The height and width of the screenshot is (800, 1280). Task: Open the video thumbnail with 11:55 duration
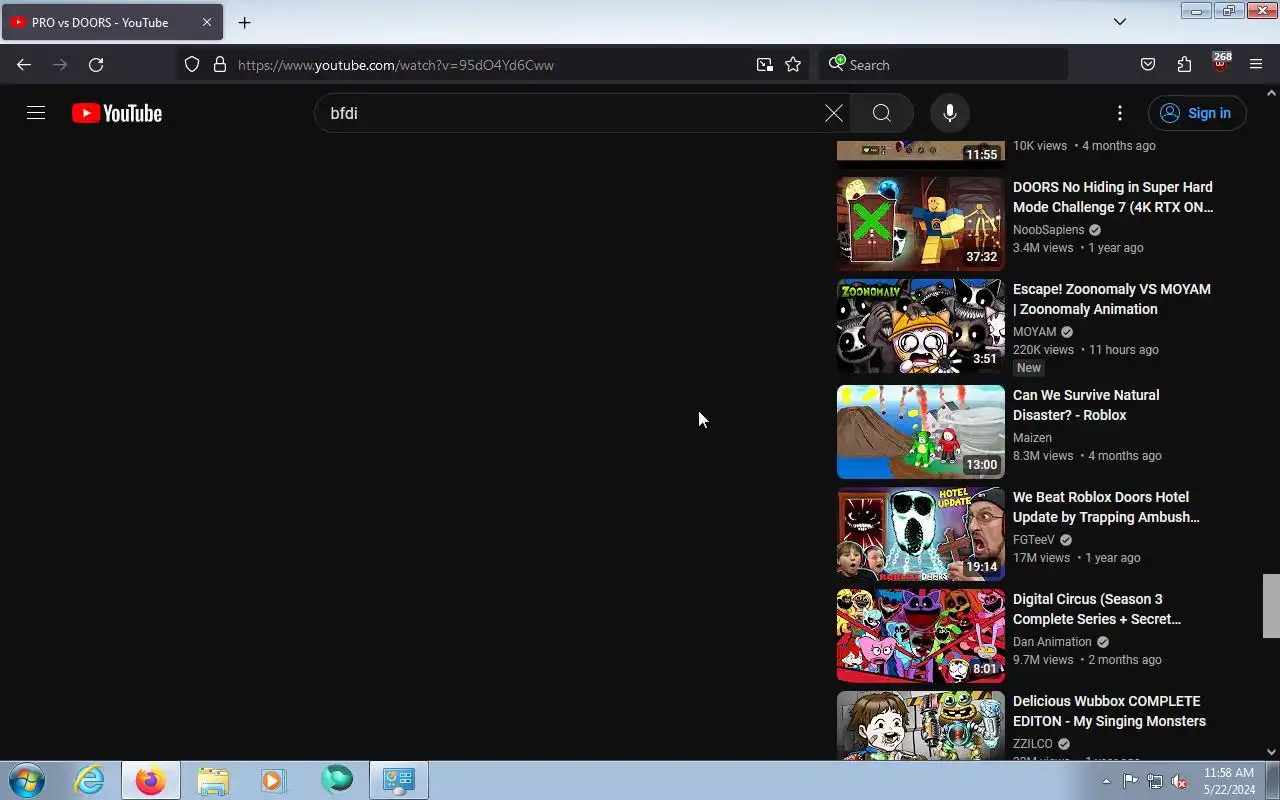coord(921,150)
